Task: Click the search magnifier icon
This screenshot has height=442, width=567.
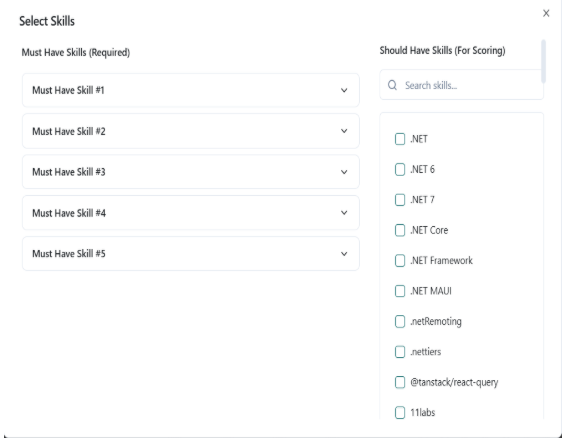Action: click(392, 85)
